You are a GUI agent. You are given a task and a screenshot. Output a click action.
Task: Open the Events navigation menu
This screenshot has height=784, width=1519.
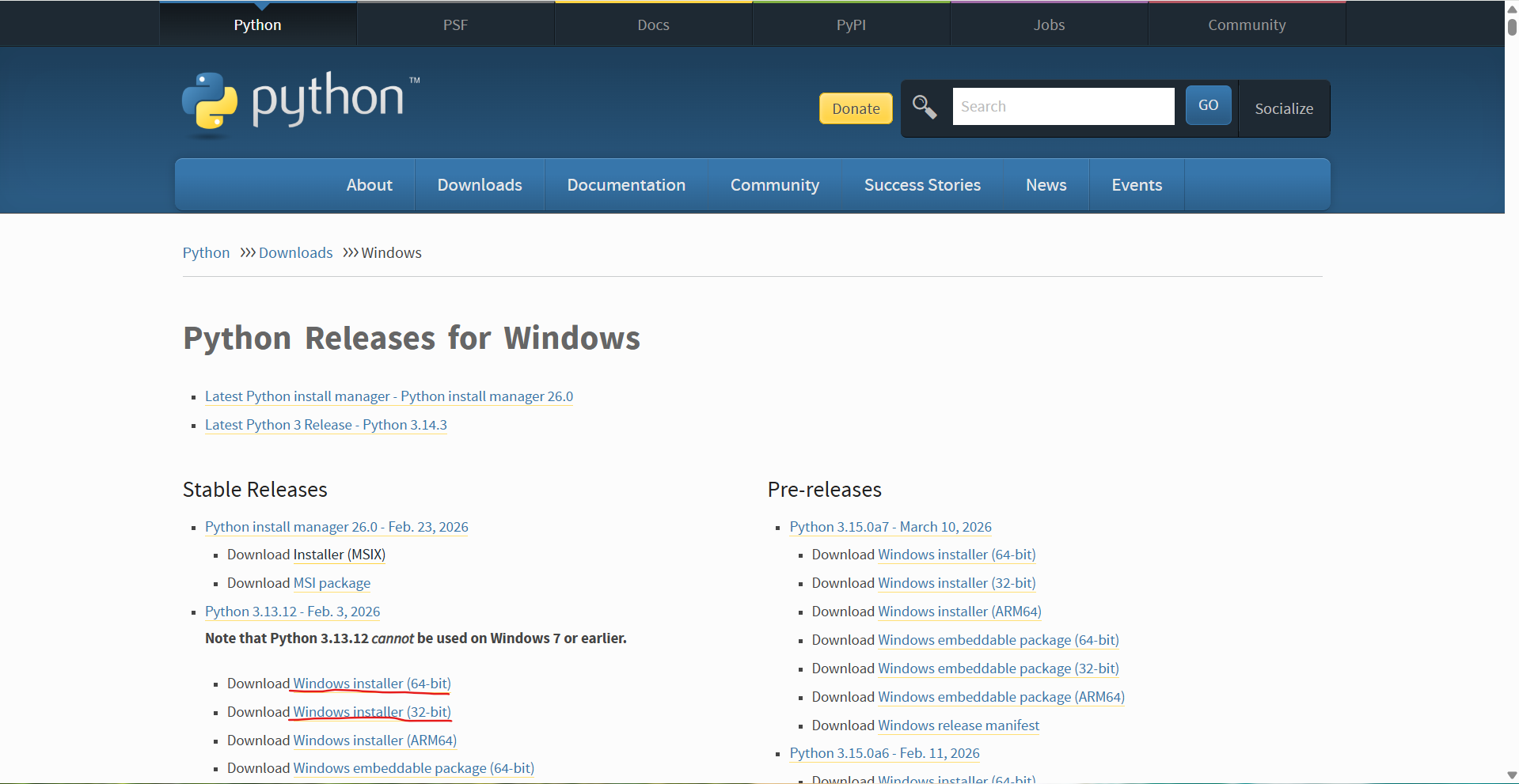(1137, 184)
